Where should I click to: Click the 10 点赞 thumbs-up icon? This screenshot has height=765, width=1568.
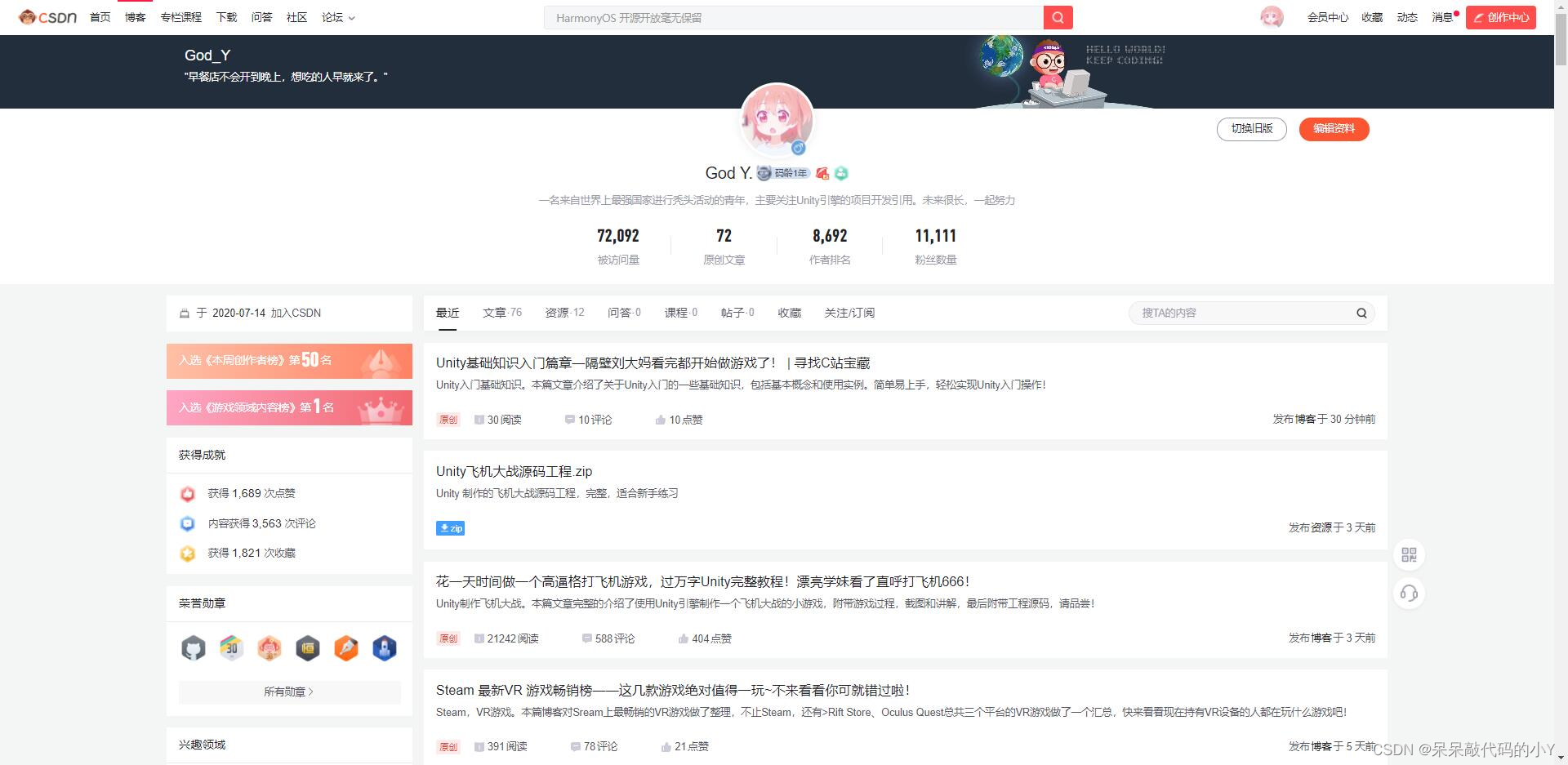pos(660,420)
